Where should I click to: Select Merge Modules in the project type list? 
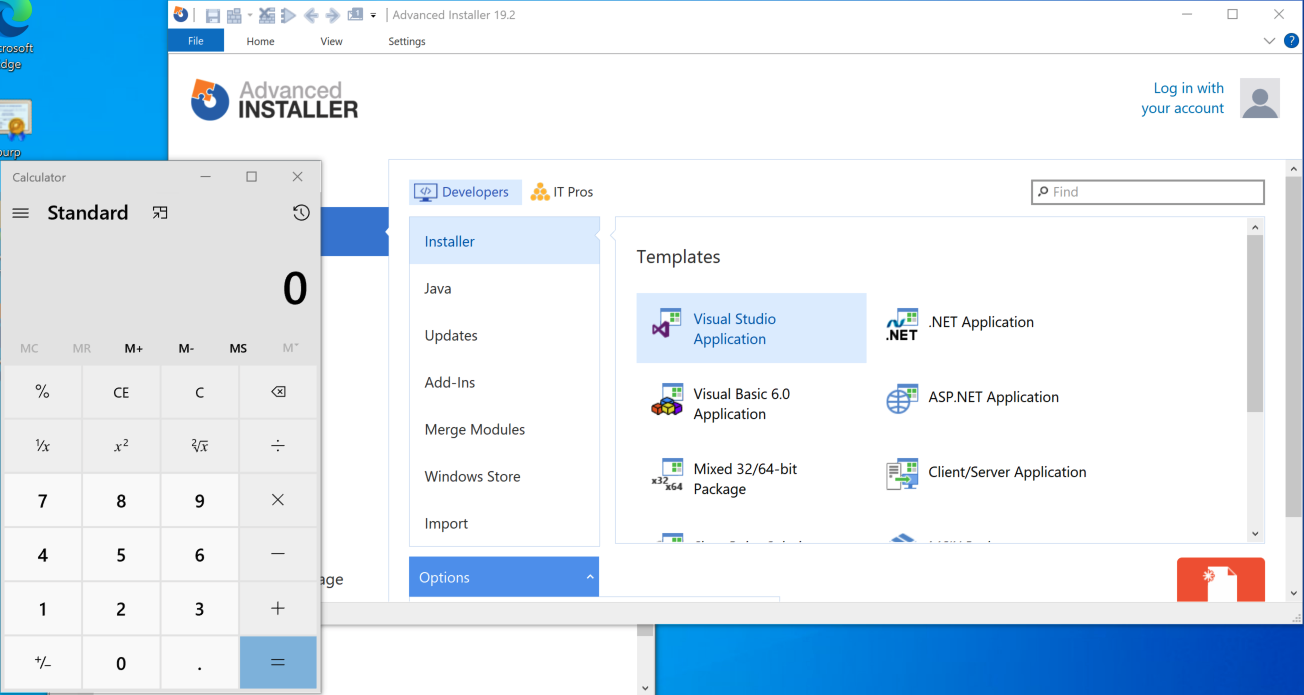(x=504, y=429)
